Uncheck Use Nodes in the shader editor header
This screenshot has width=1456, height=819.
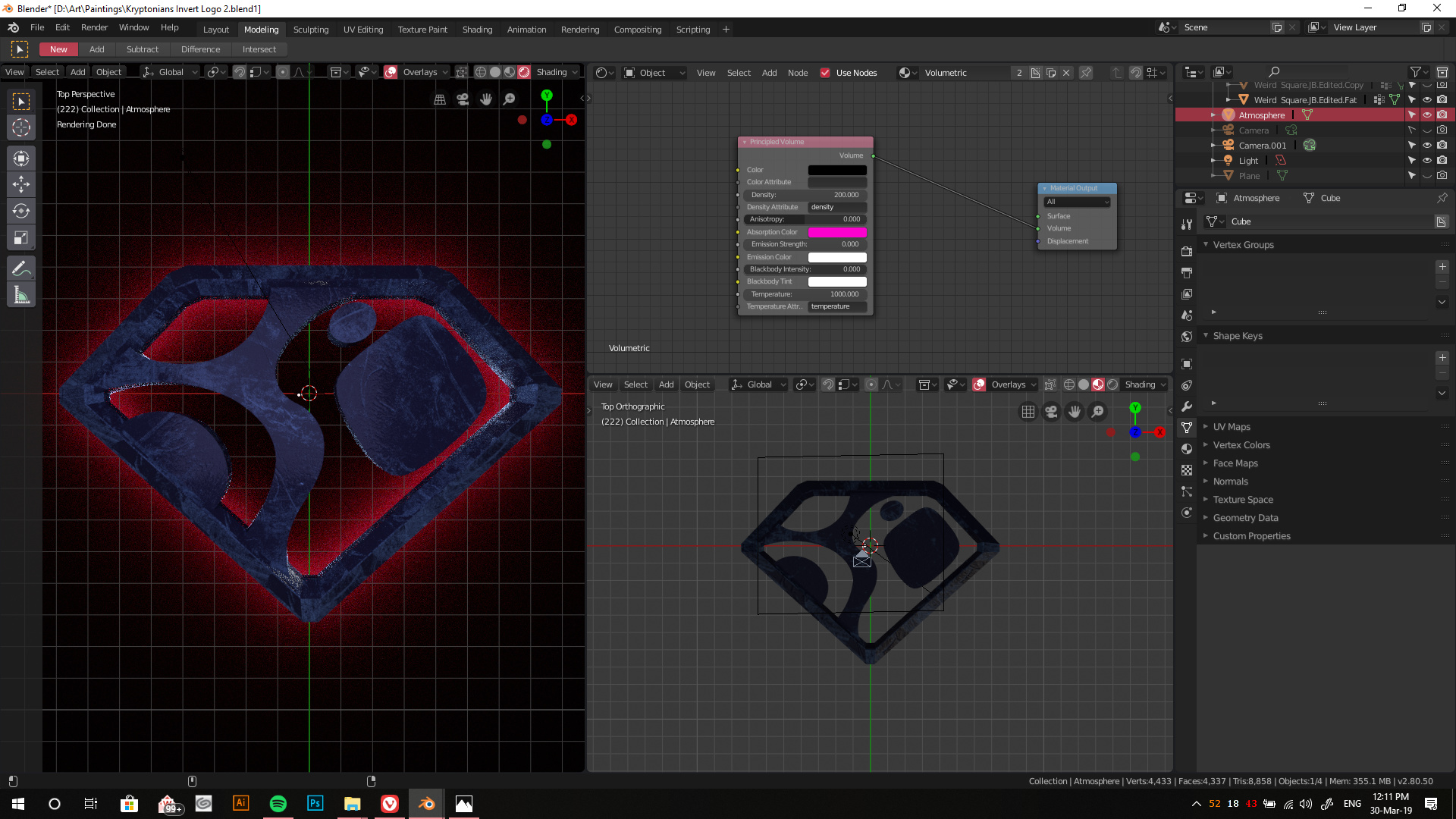pyautogui.click(x=825, y=73)
